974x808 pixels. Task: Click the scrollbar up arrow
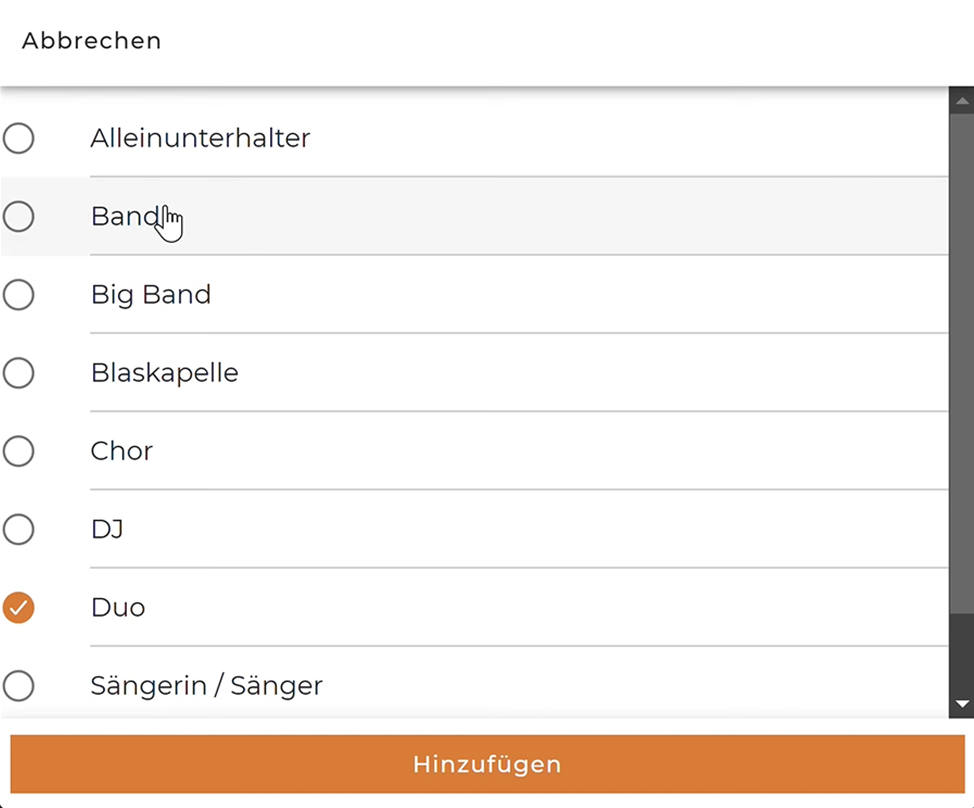pyautogui.click(x=962, y=101)
